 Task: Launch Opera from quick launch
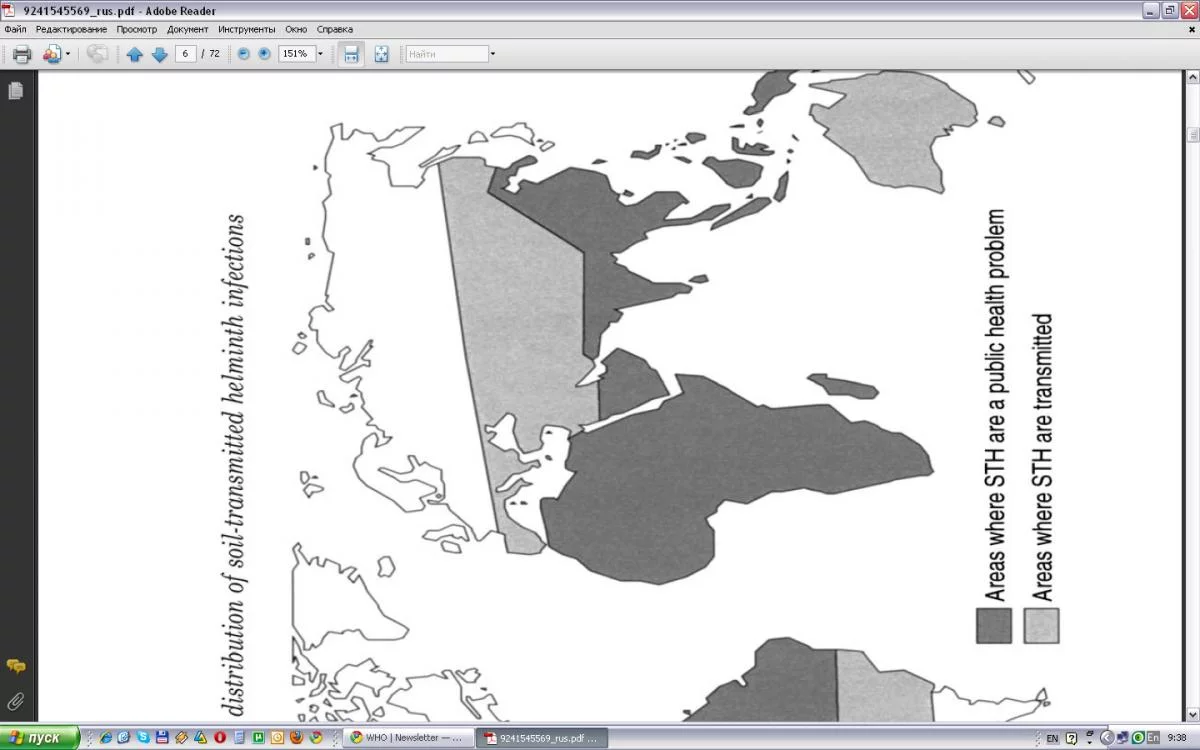click(219, 738)
